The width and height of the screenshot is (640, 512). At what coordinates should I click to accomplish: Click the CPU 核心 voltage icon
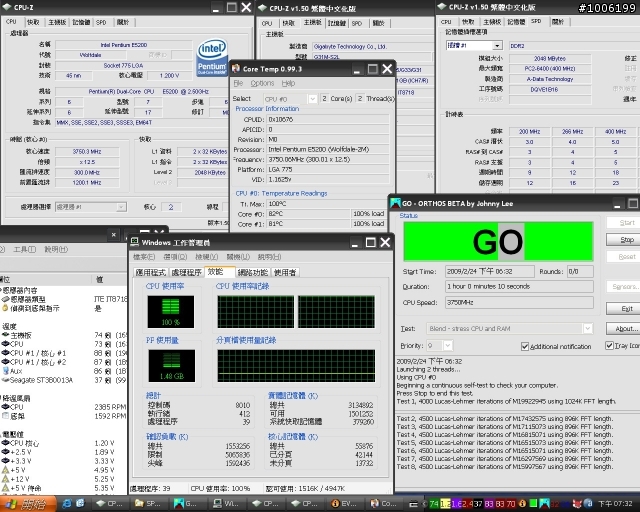pyautogui.click(x=5, y=443)
